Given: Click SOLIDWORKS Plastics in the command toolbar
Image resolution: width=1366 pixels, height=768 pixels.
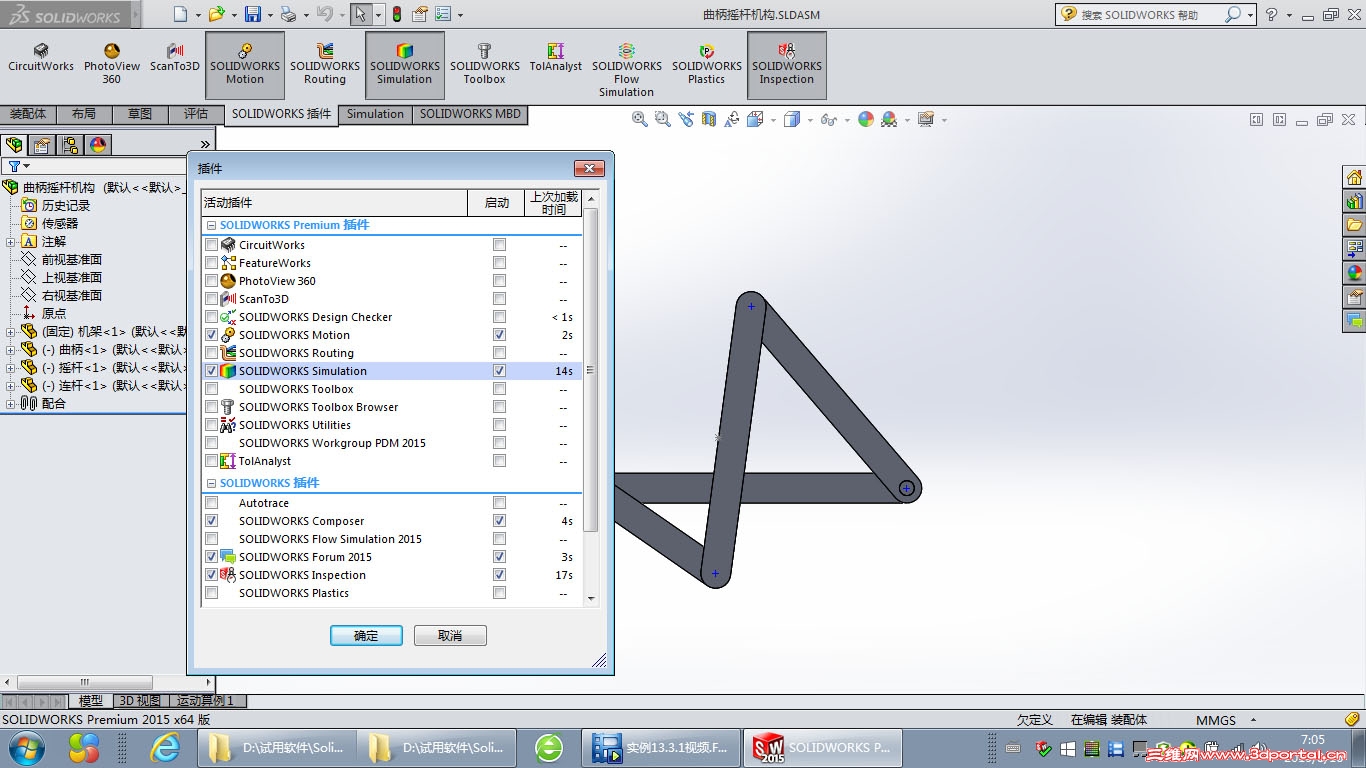Looking at the screenshot, I should (706, 64).
